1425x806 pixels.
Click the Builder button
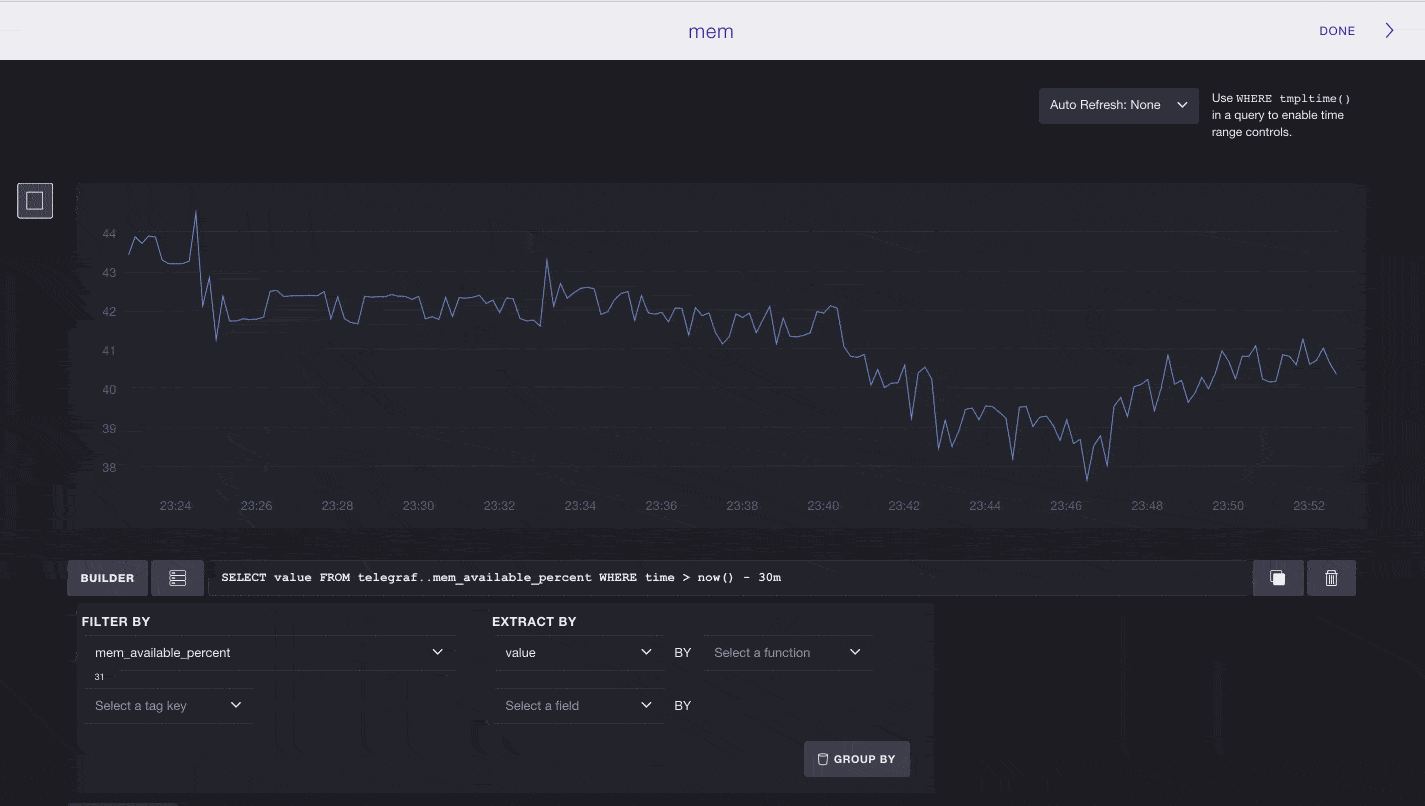coord(107,578)
